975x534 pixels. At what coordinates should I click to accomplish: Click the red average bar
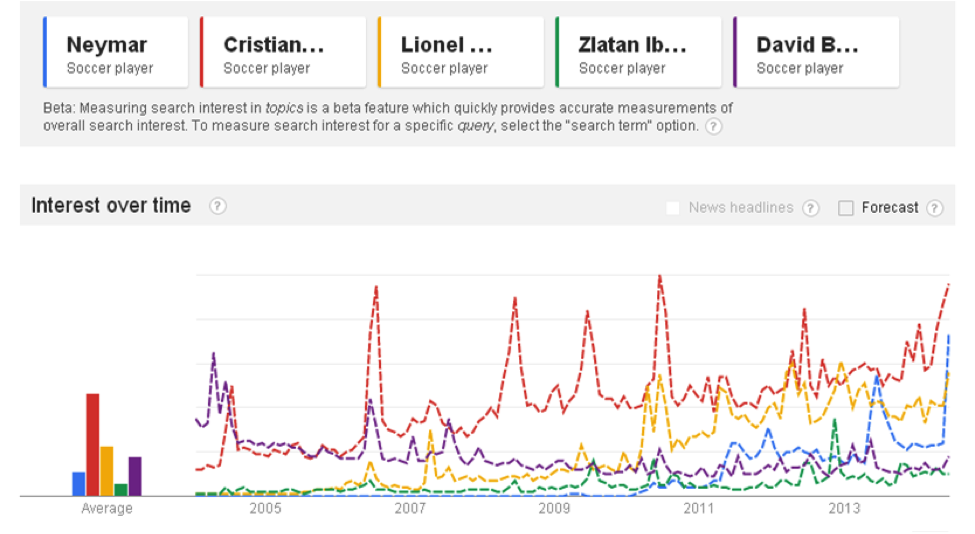[x=93, y=445]
